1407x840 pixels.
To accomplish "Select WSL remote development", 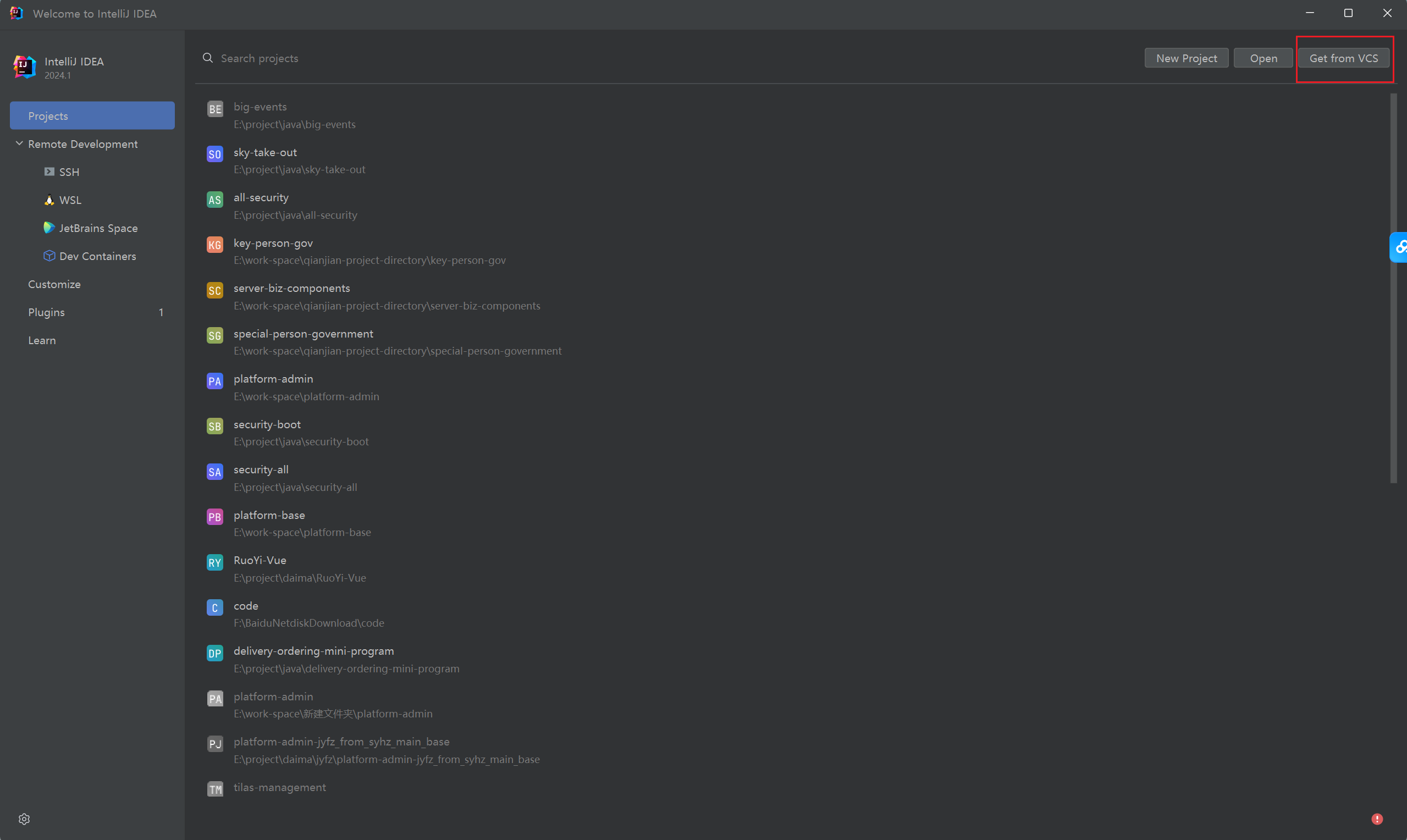I will point(92,200).
